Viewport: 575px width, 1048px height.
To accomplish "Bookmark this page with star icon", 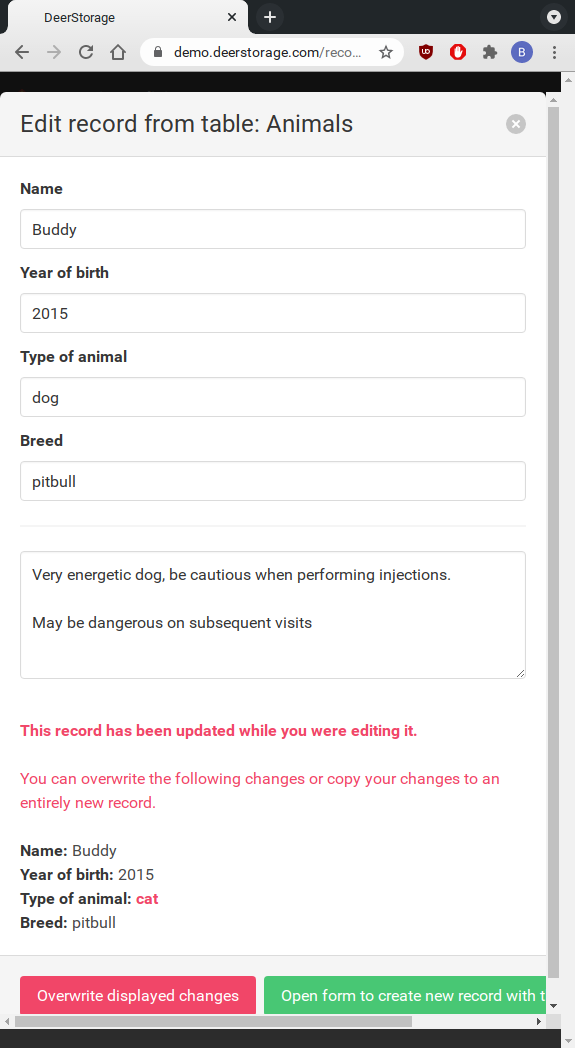I will click(x=386, y=52).
